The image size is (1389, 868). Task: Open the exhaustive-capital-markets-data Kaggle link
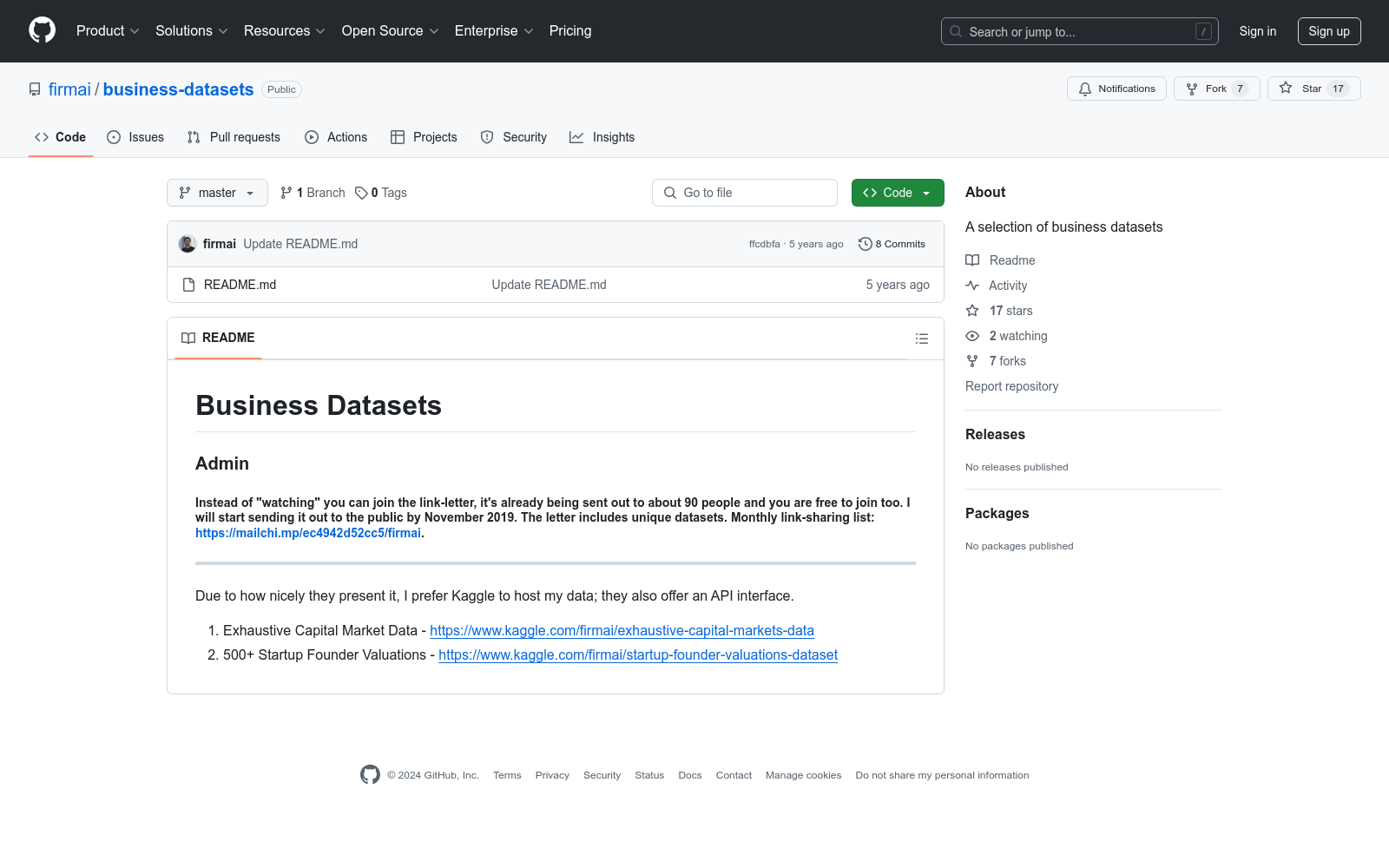622,630
